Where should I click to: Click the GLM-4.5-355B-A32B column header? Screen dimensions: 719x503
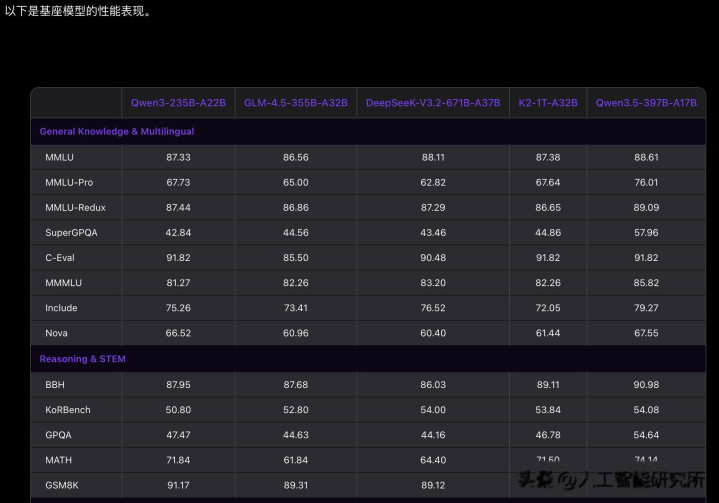tap(295, 103)
